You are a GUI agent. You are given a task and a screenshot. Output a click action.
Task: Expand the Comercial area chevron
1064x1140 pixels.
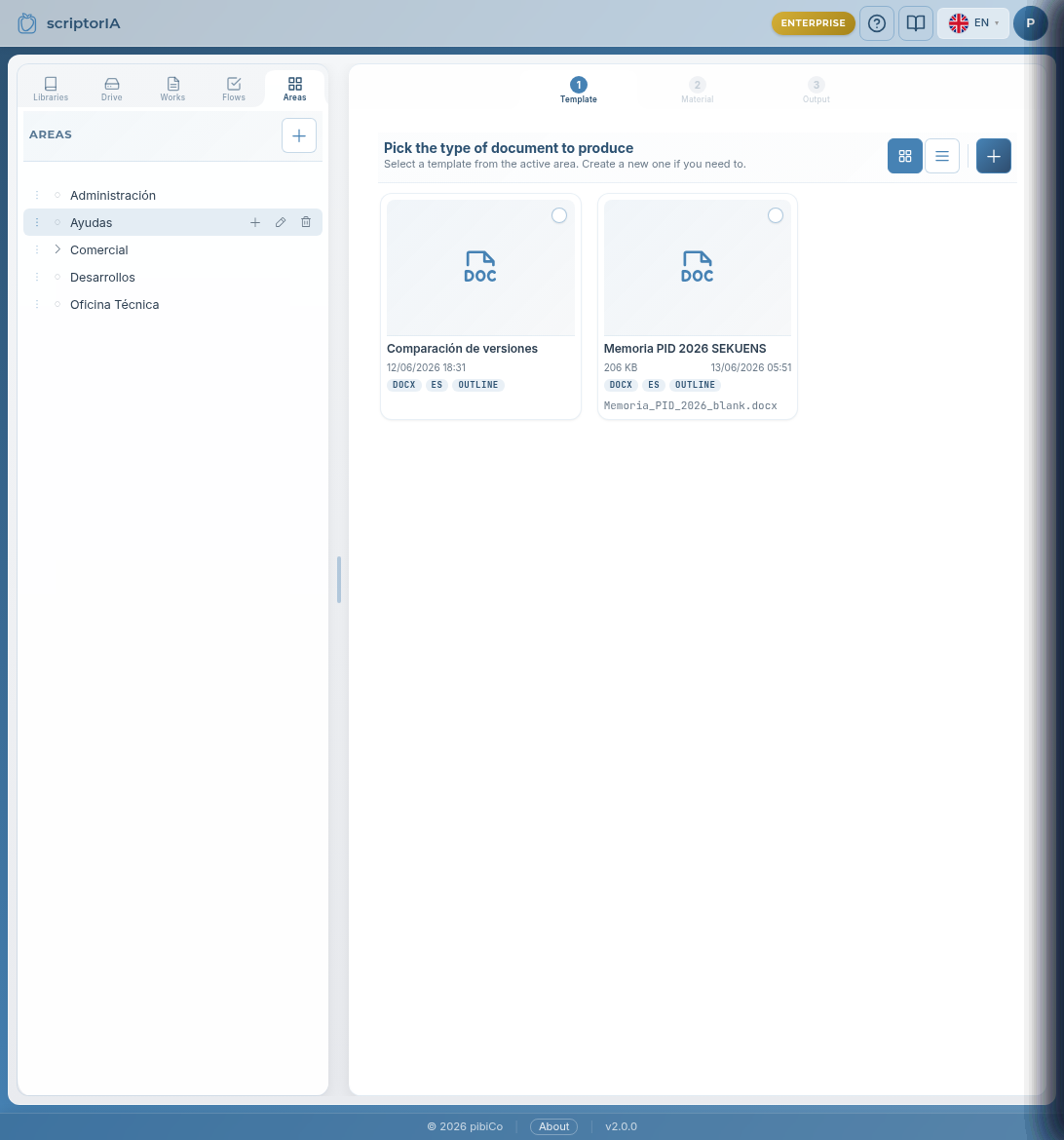(x=57, y=249)
